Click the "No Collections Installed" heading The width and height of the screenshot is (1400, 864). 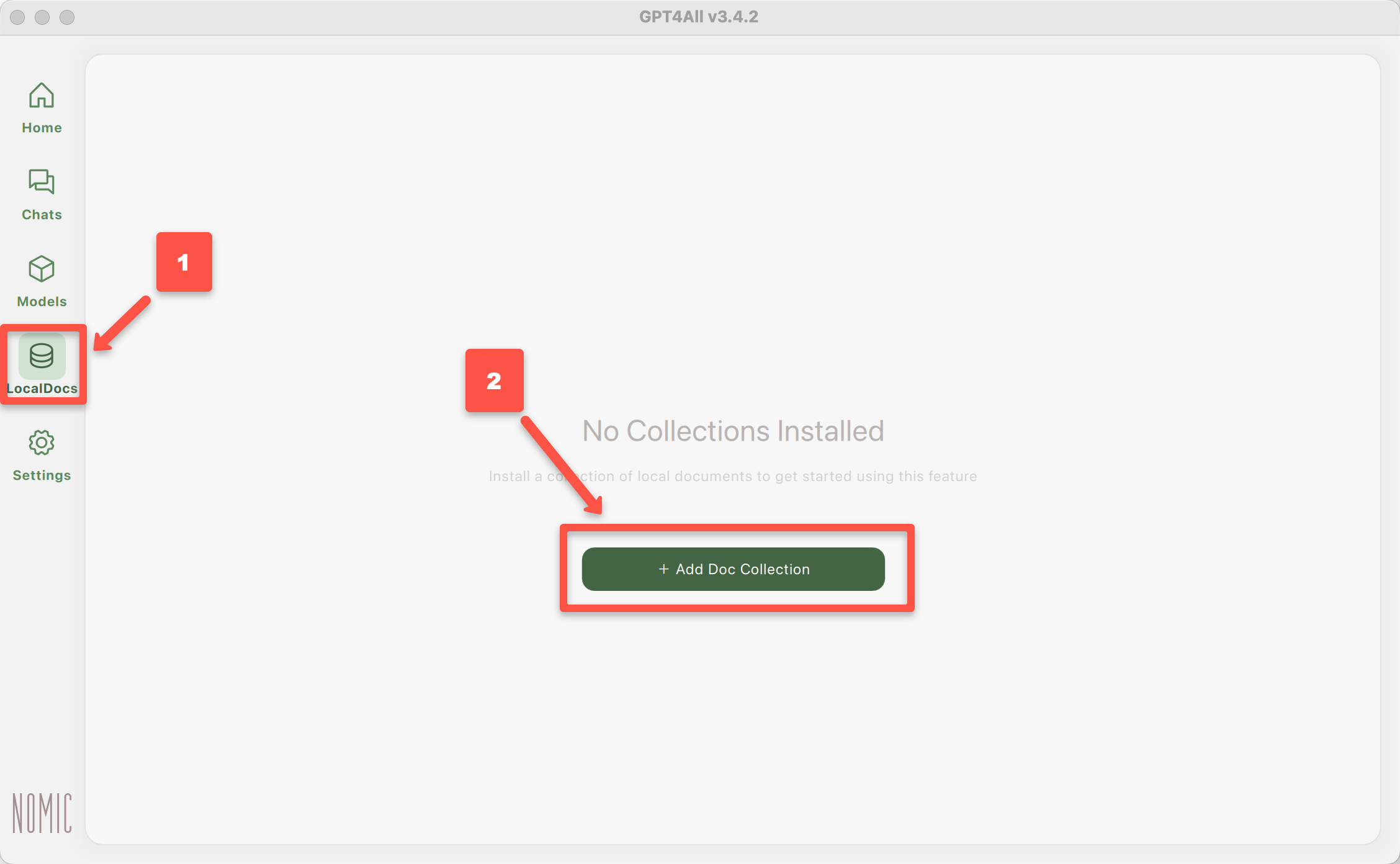733,431
